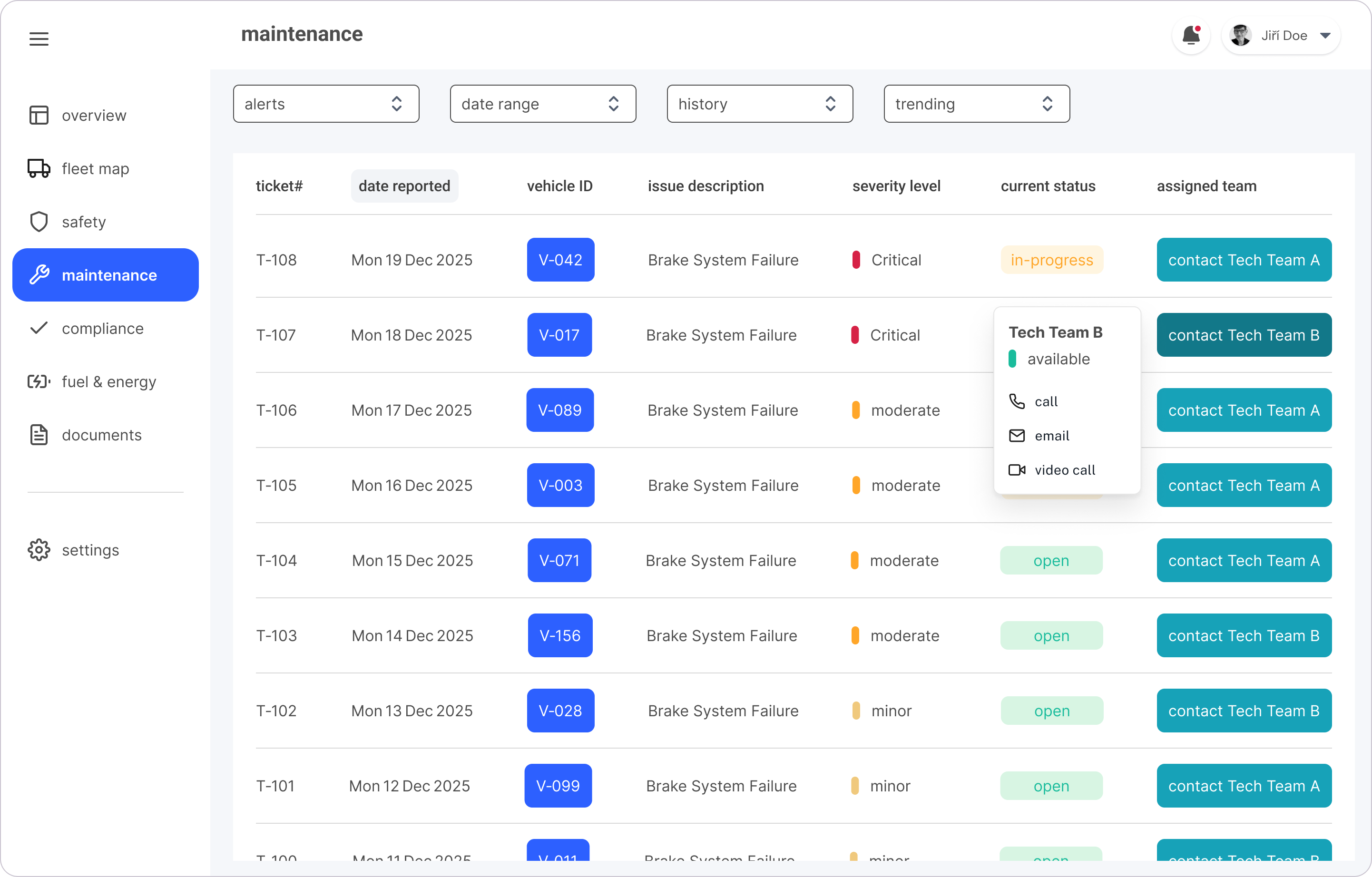Open the hamburger menu icon

click(x=39, y=39)
